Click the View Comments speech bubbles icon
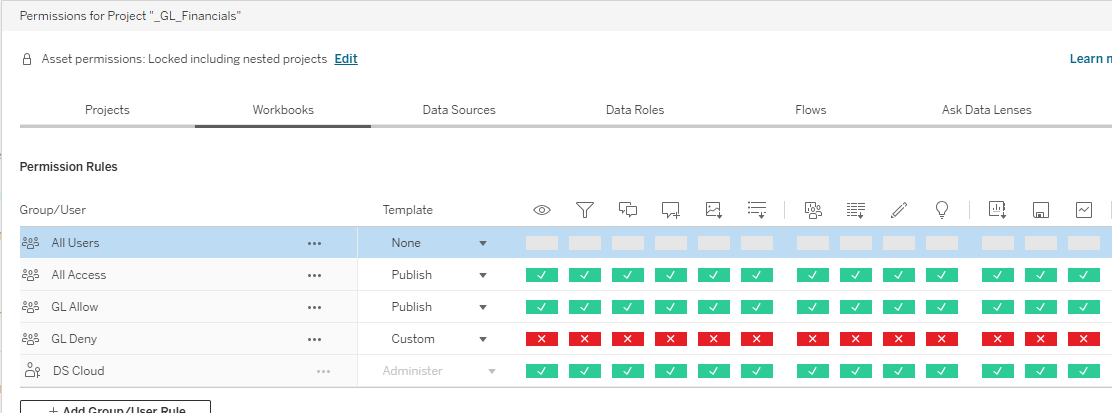The height and width of the screenshot is (413, 1112). pos(628,210)
